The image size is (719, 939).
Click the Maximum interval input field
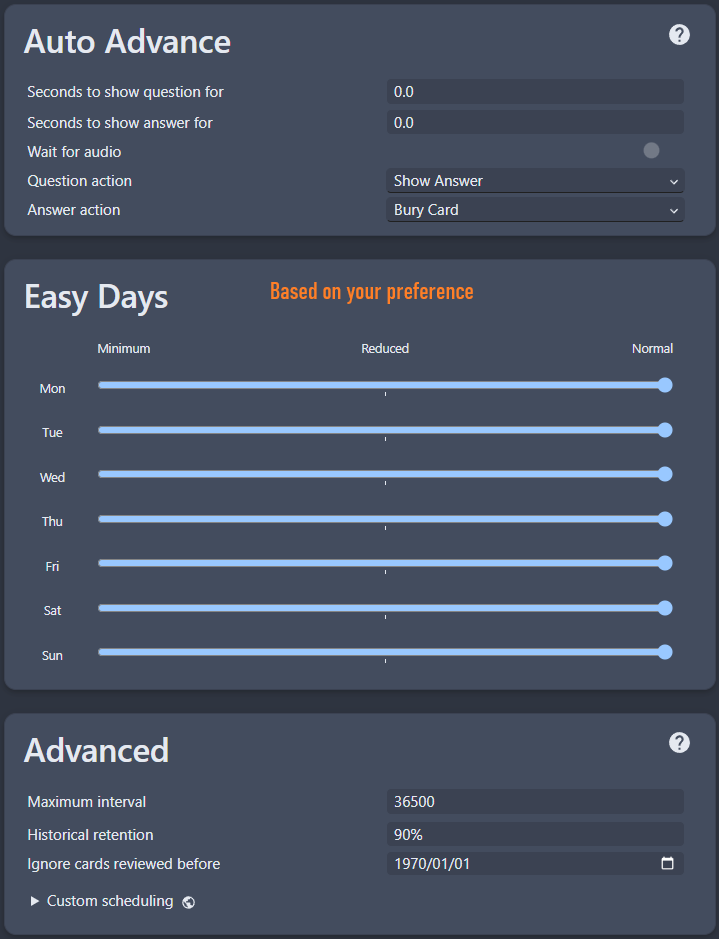(535, 802)
